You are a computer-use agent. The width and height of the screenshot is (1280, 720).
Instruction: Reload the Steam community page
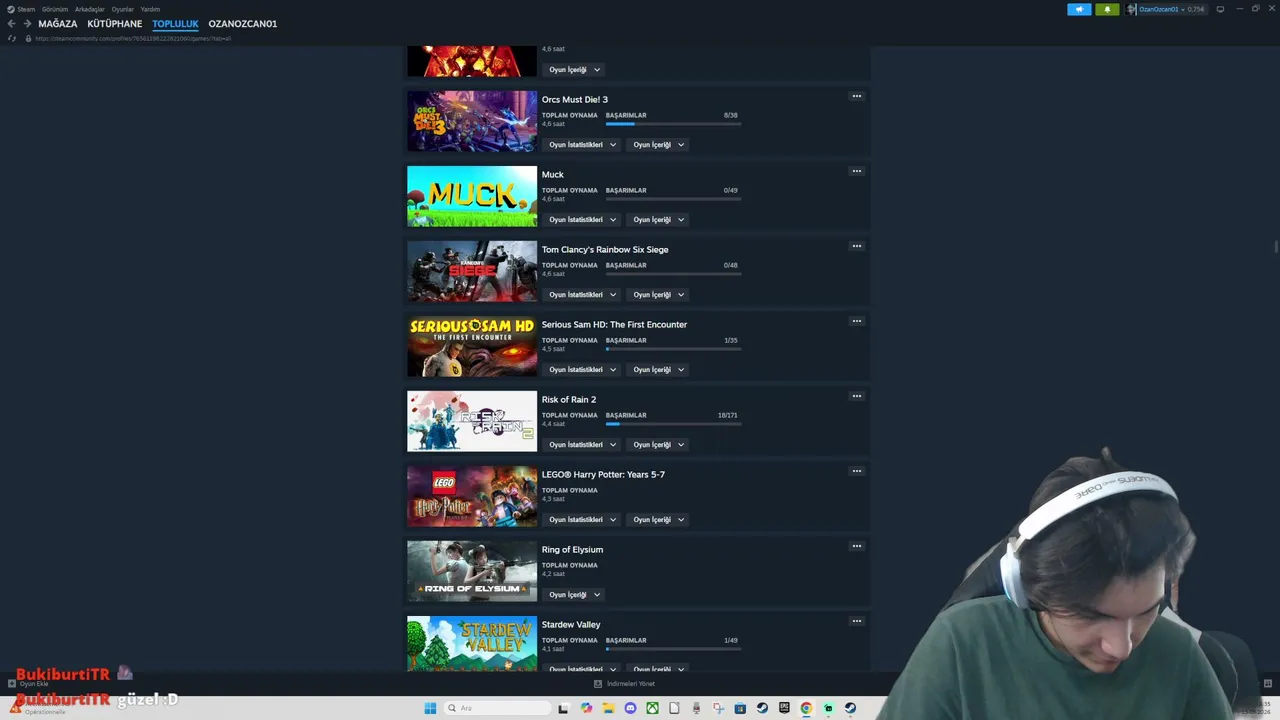[x=11, y=38]
